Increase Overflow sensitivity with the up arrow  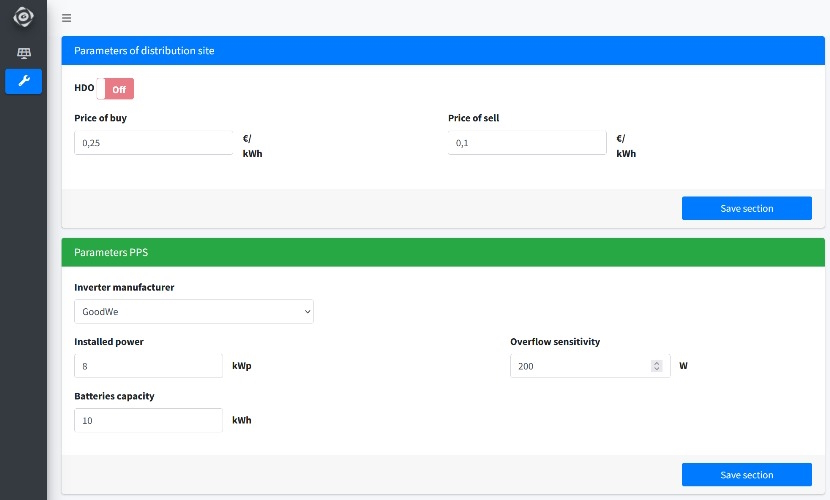click(657, 363)
